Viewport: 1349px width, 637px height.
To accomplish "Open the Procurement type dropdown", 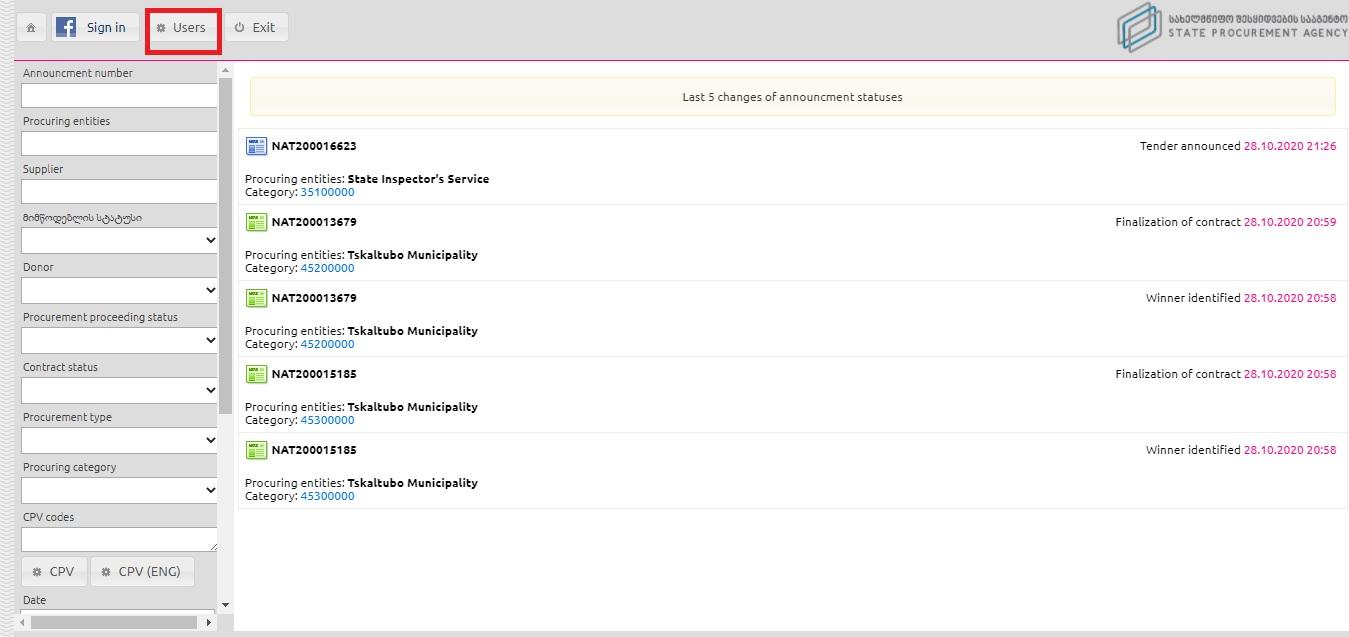I will (119, 440).
